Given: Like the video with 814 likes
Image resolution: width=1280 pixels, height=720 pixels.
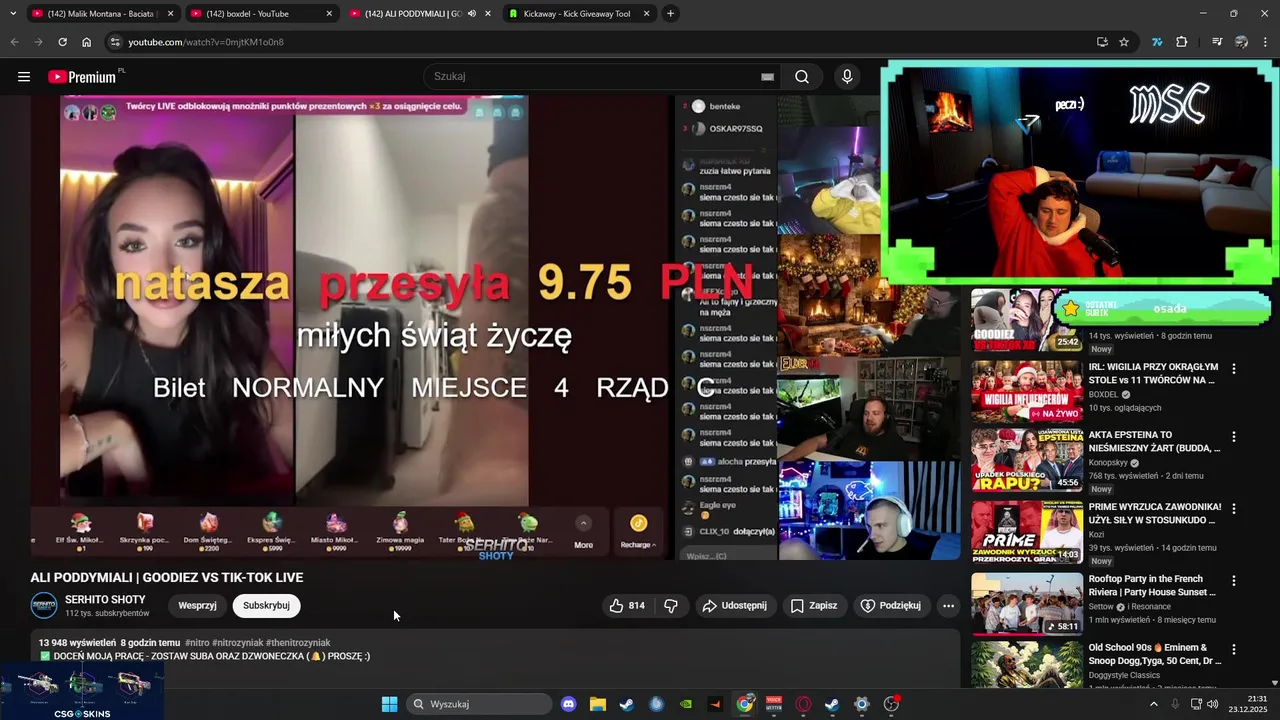Looking at the screenshot, I should tap(628, 605).
